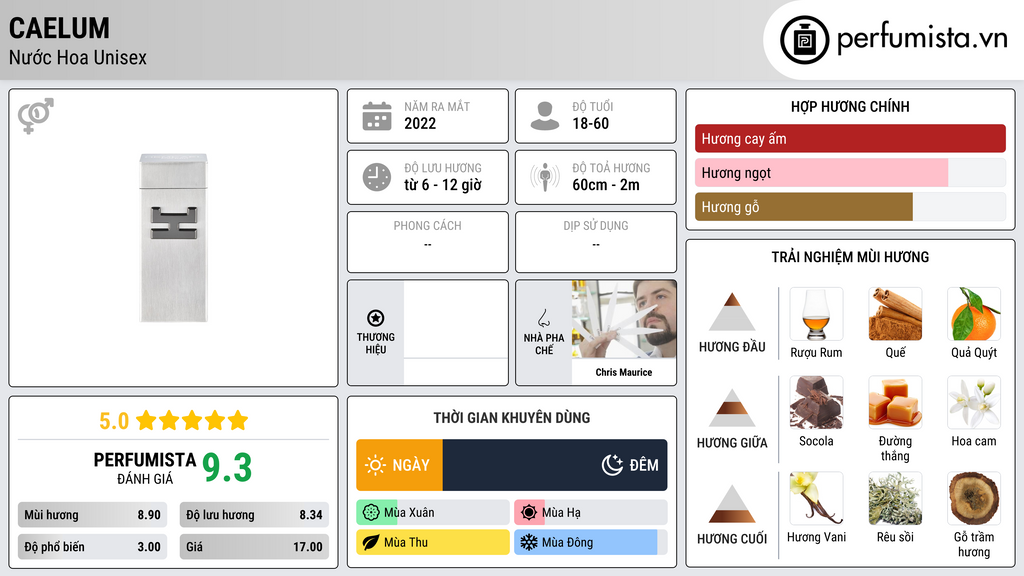Click the orange Ngày time segment
The height and width of the screenshot is (576, 1024).
pos(399,465)
